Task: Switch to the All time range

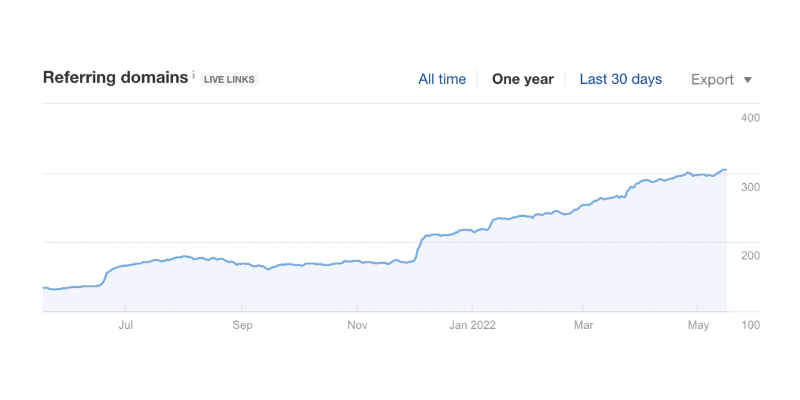Action: [442, 80]
